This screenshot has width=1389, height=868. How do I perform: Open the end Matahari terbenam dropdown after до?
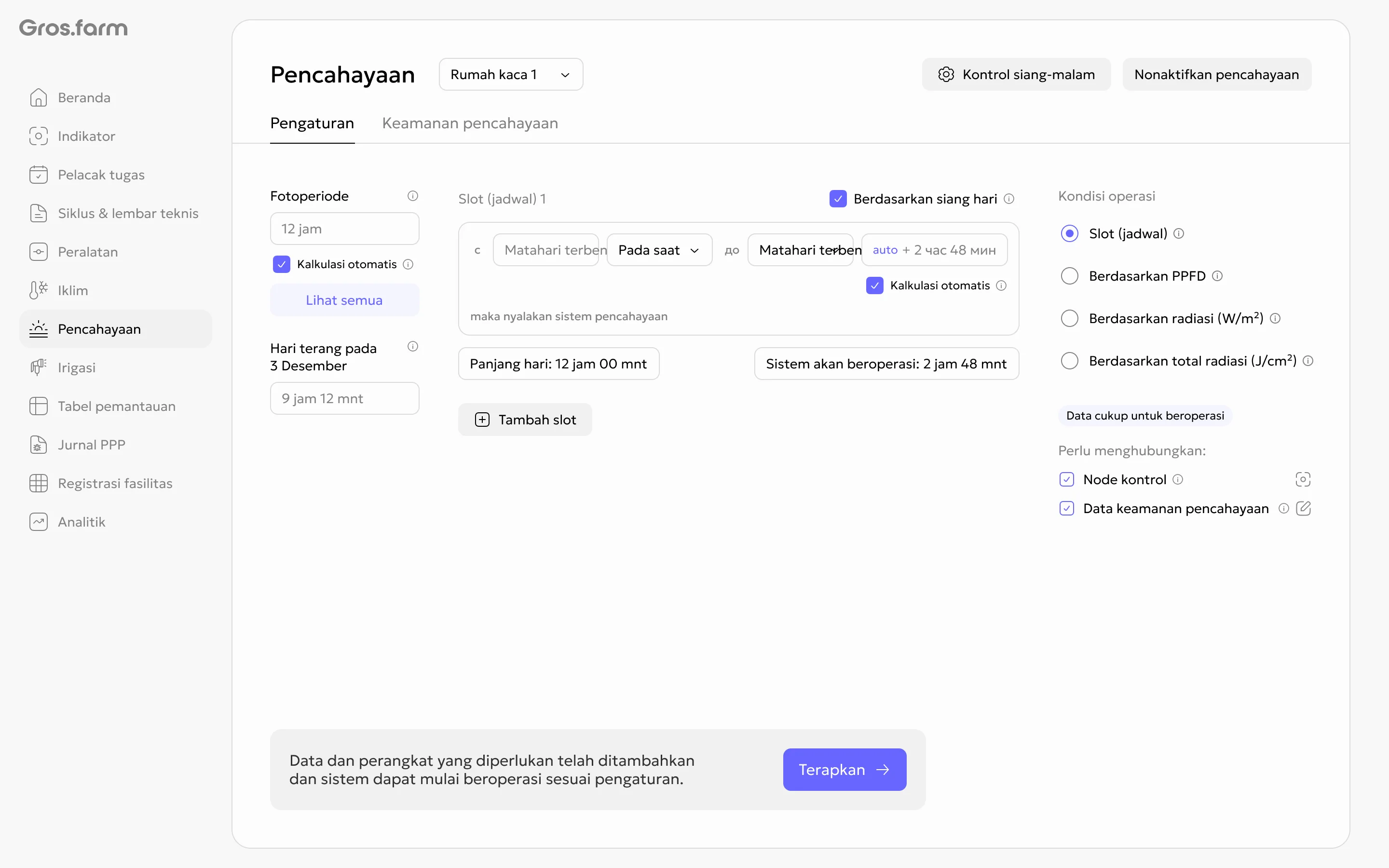pos(800,250)
